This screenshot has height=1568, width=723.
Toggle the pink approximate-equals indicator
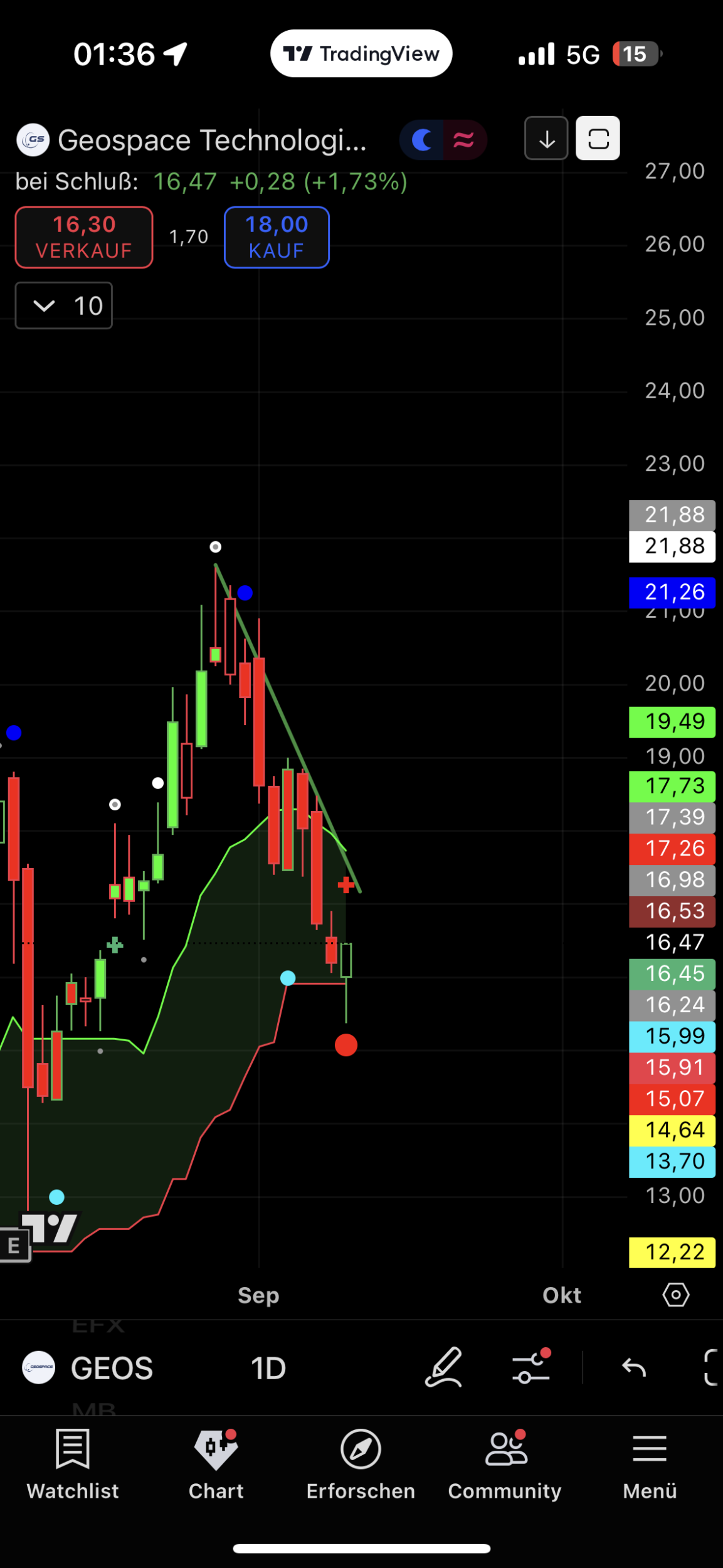(x=464, y=140)
